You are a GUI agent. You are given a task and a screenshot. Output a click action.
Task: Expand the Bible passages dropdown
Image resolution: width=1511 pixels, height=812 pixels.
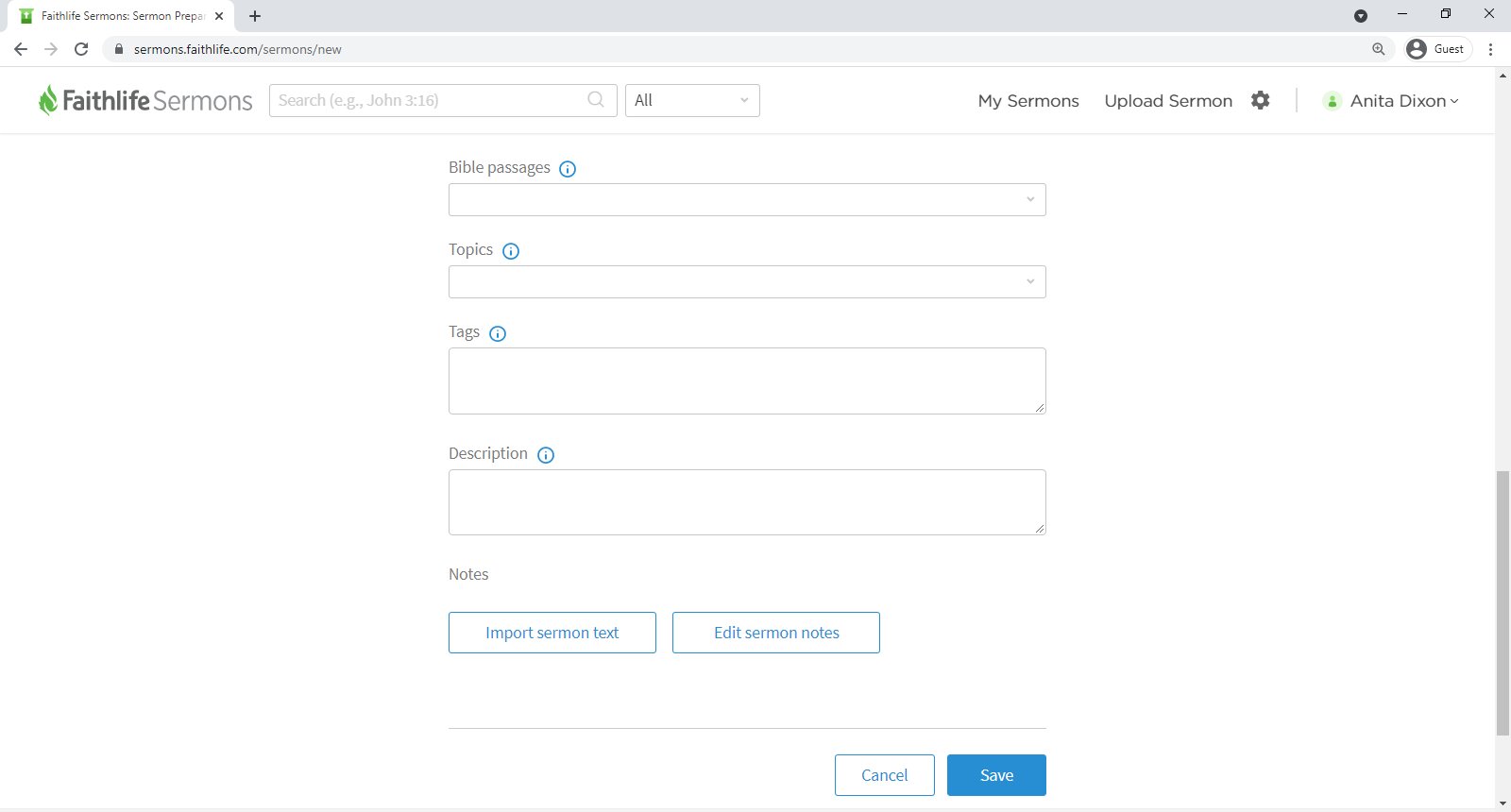pyautogui.click(x=1030, y=199)
